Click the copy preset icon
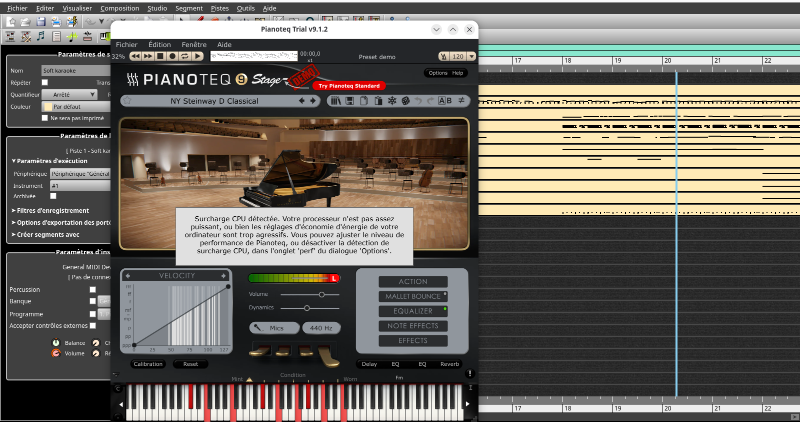 (364, 101)
